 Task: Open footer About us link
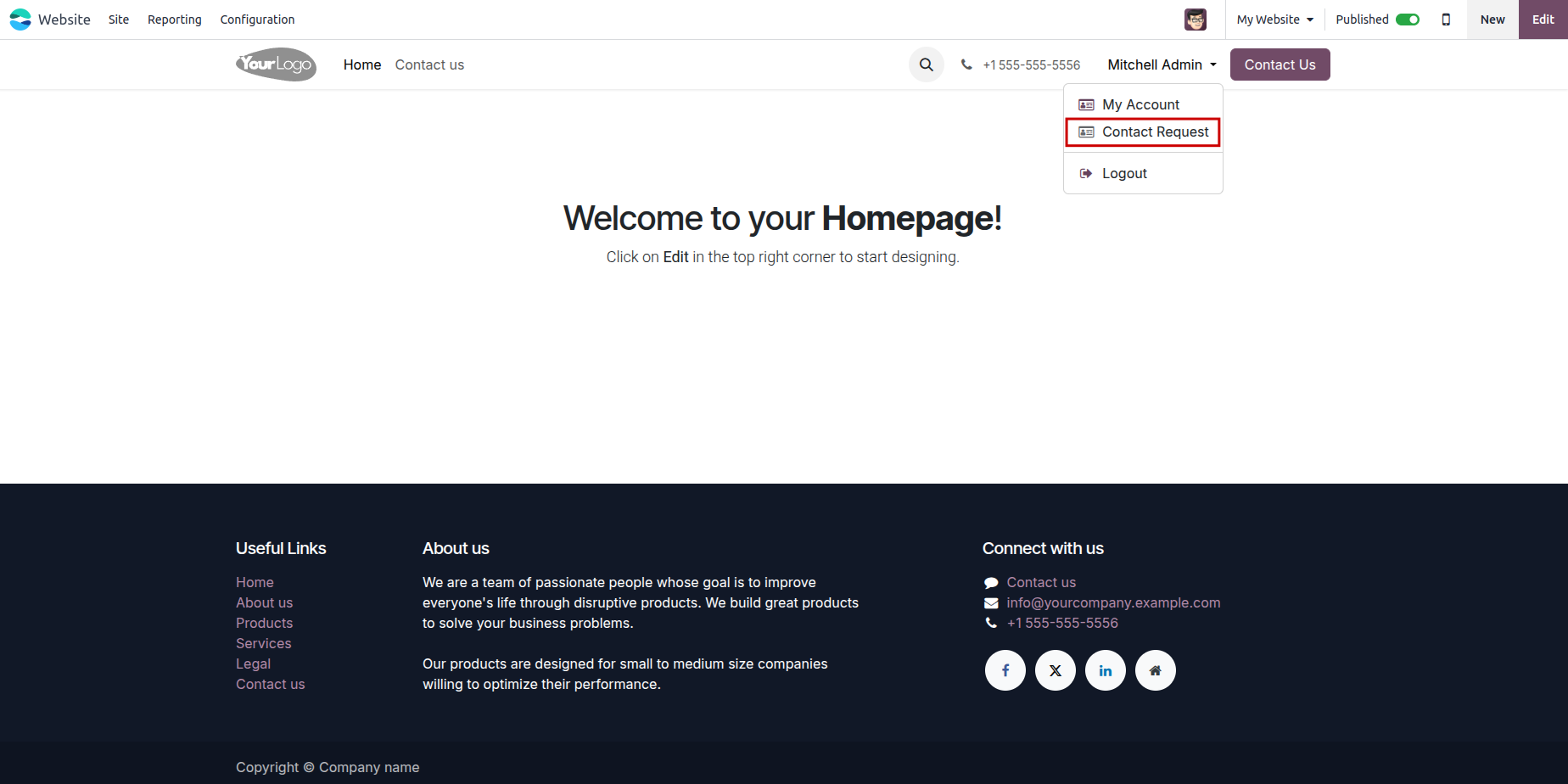point(264,602)
